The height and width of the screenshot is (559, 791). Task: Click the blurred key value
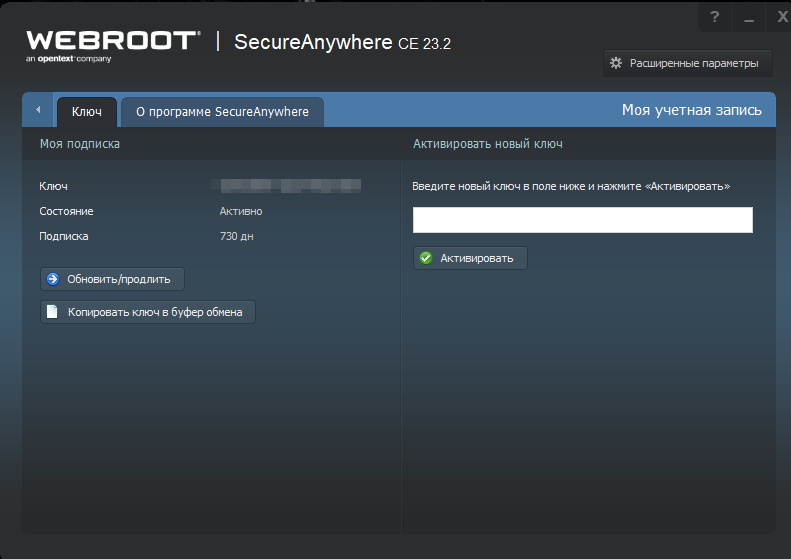click(x=290, y=186)
